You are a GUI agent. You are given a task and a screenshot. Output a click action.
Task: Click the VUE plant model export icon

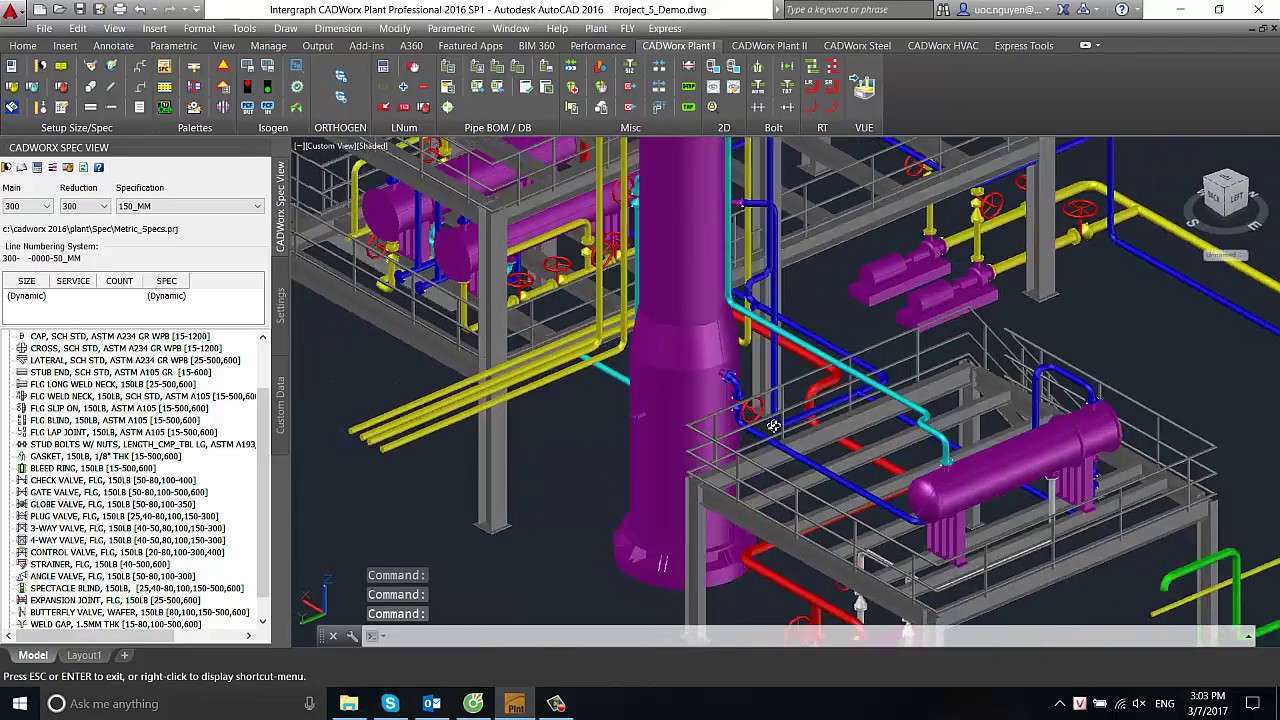coord(863,88)
